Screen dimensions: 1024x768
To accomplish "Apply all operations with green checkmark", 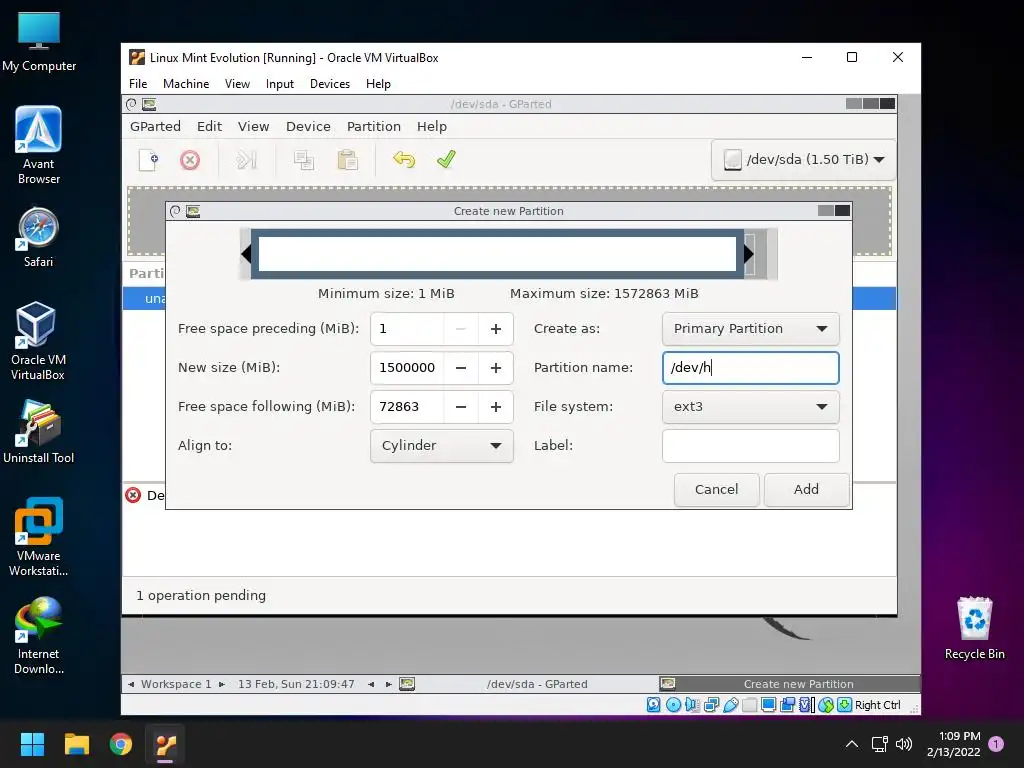I will point(446,160).
